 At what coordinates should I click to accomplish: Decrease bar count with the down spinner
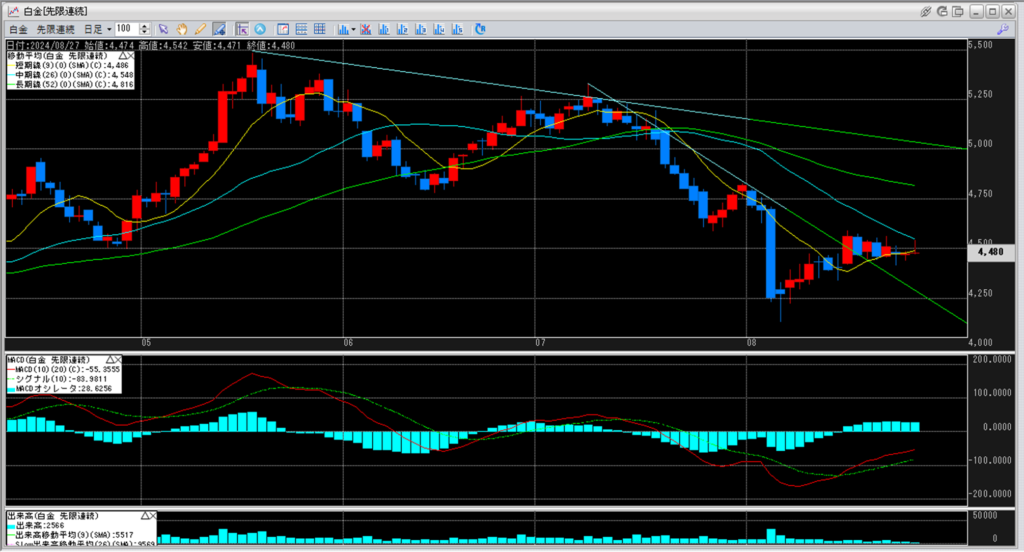[x=145, y=32]
